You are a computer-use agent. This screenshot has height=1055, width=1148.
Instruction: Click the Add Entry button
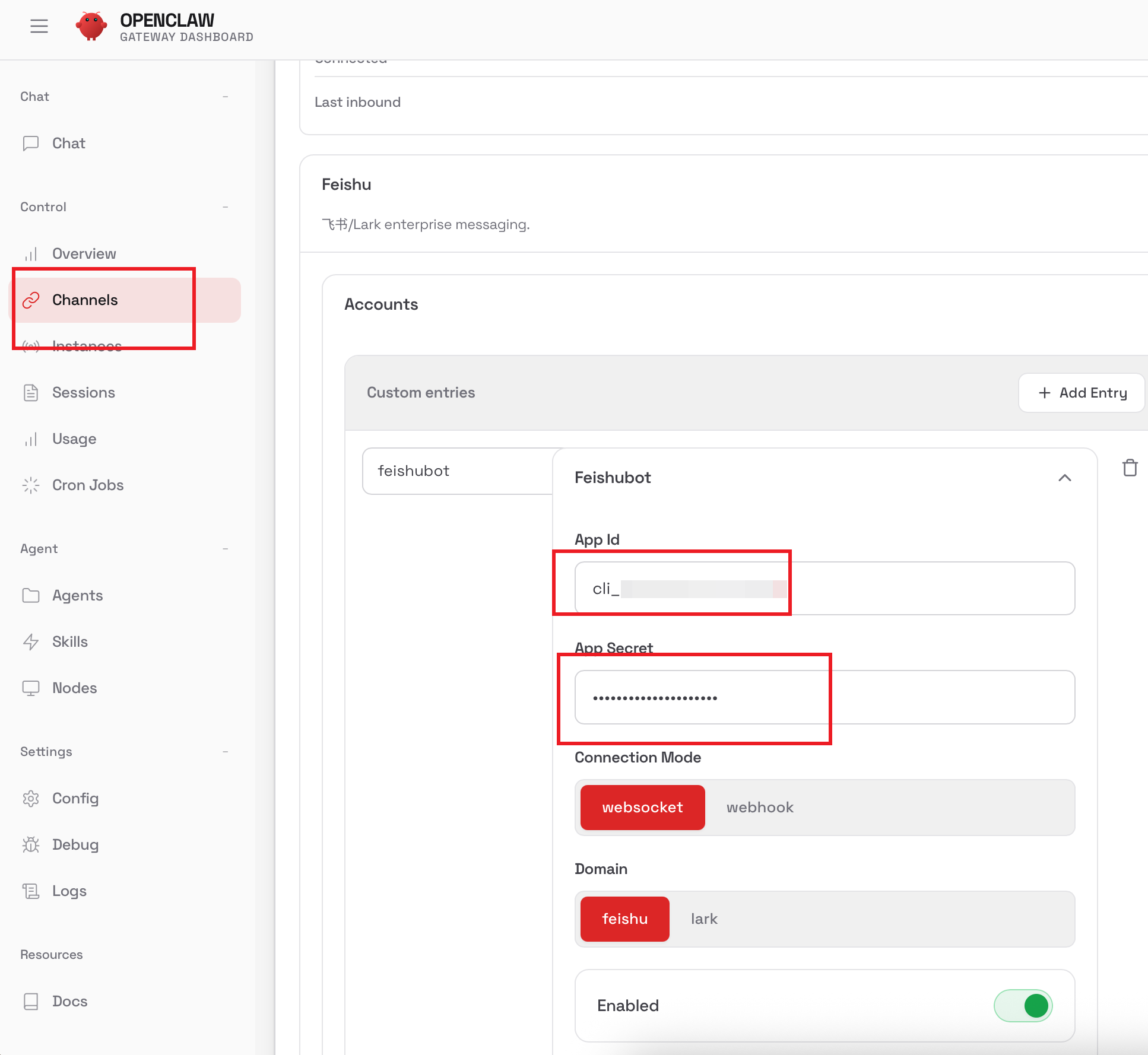point(1082,393)
